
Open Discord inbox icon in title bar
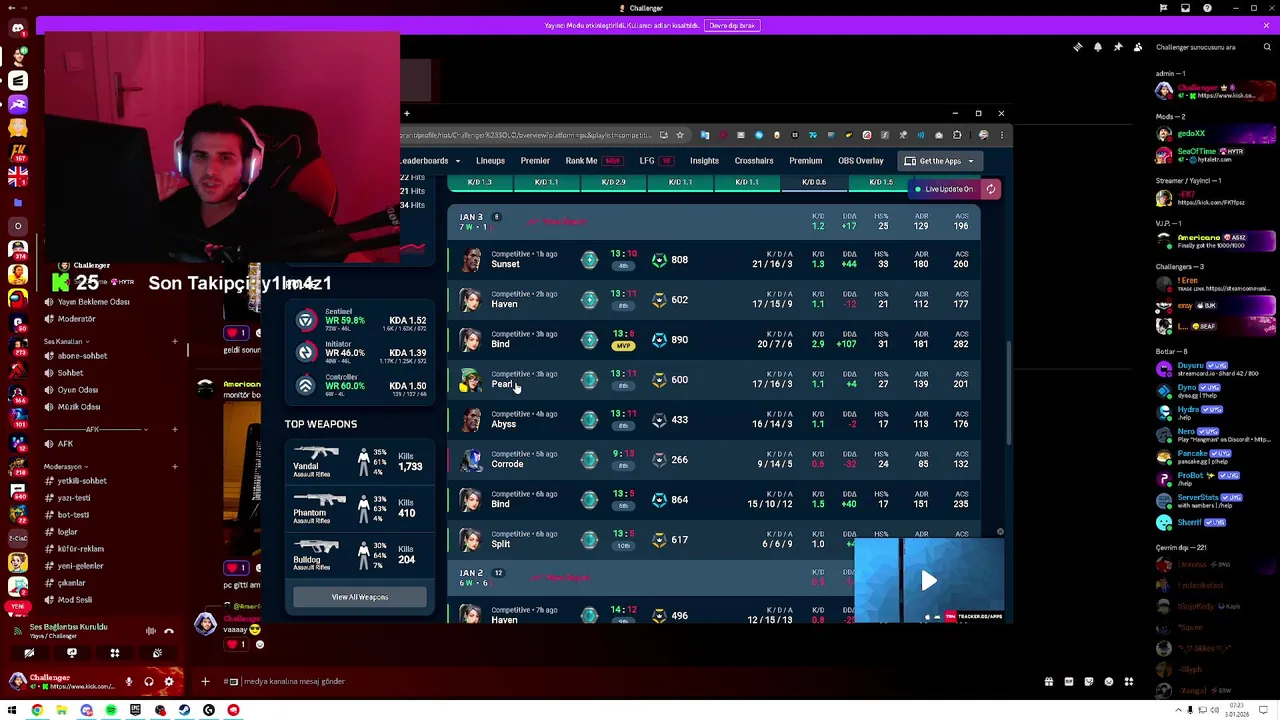click(x=1185, y=8)
